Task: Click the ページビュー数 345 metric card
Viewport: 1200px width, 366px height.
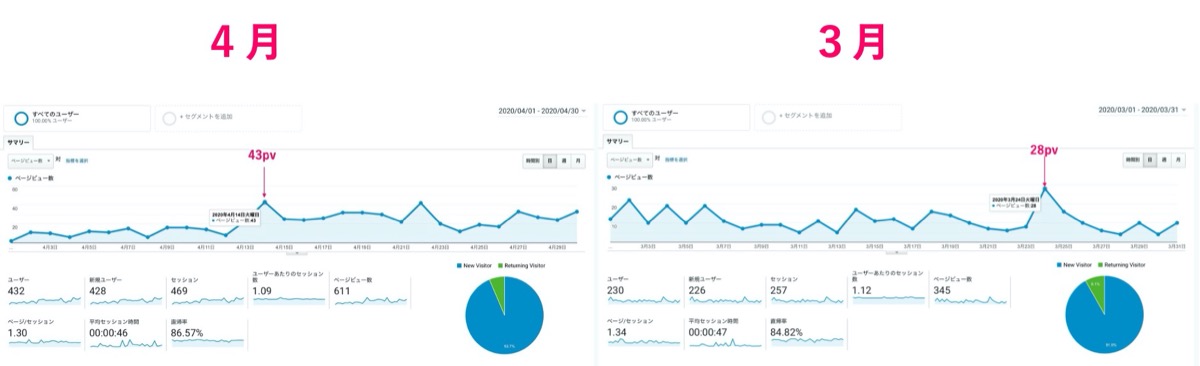Action: click(970, 291)
